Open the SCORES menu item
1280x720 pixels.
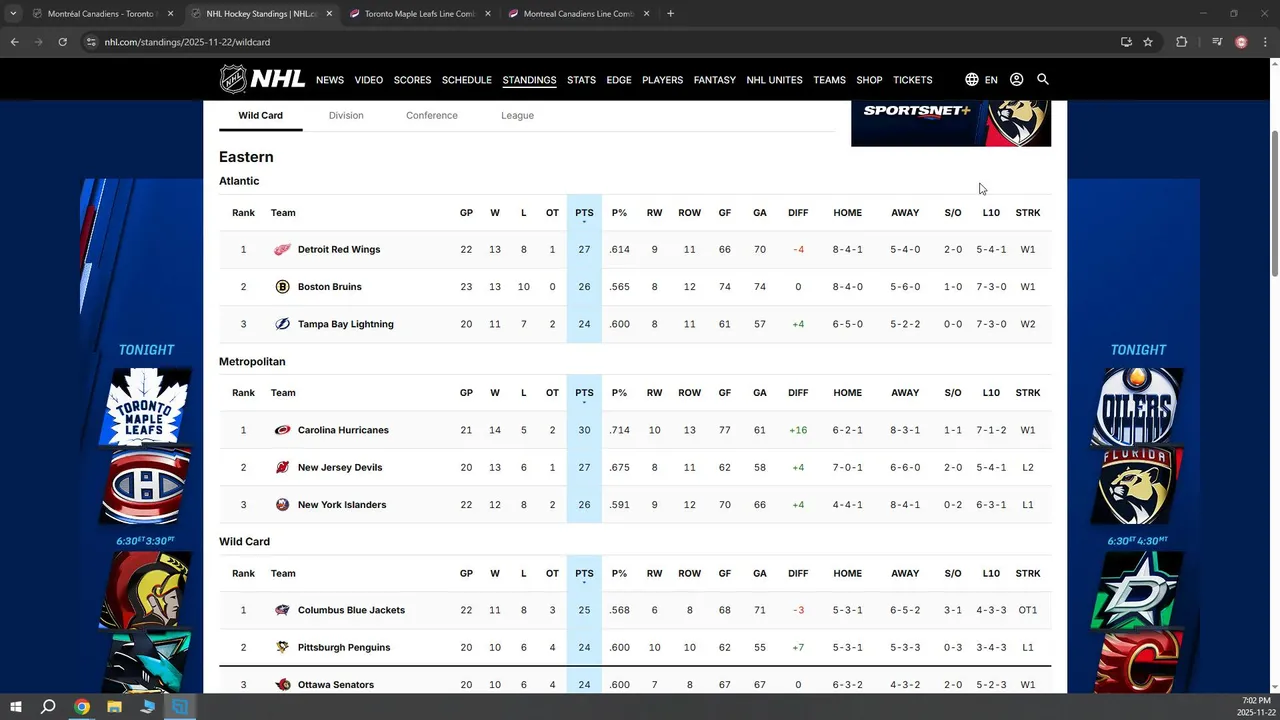coord(412,80)
